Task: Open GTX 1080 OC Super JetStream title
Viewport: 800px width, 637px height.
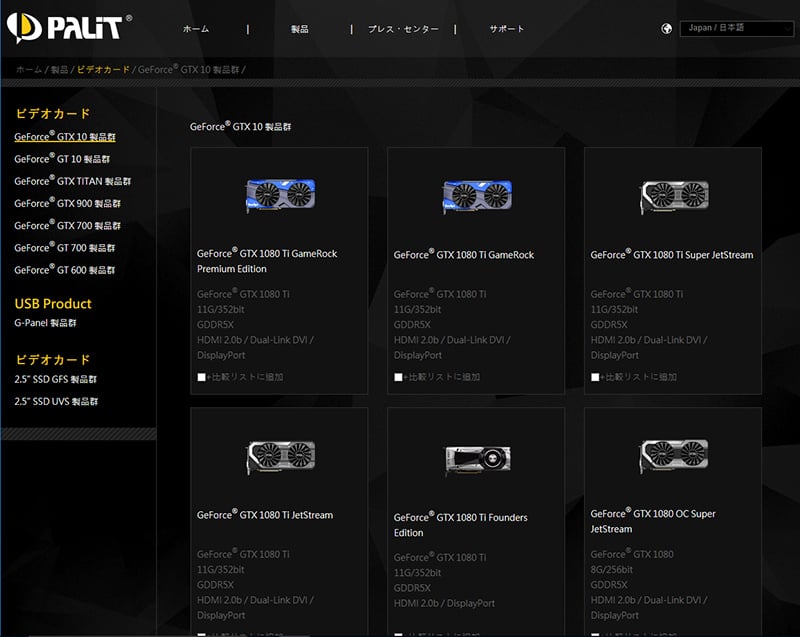Action: coord(653,521)
